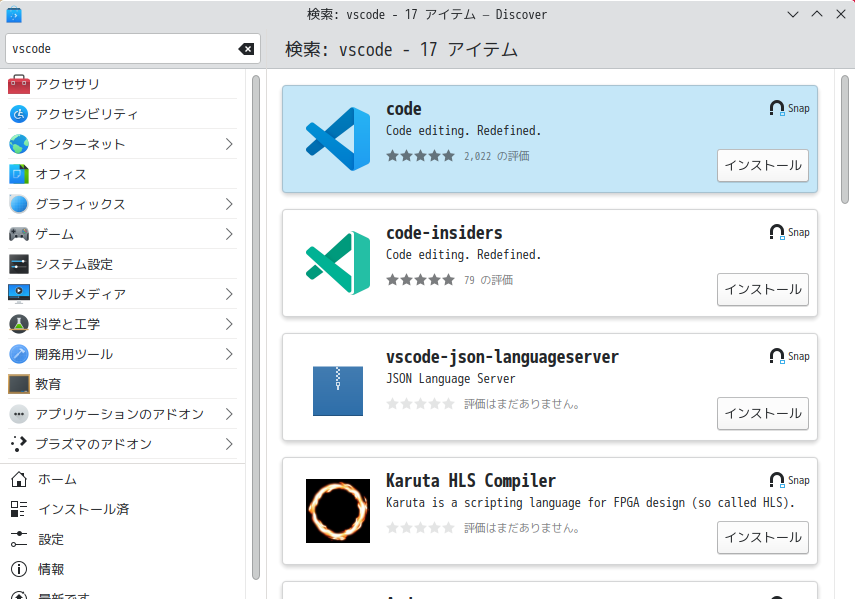Click the アプリケーションのアドオン dots icon

[19, 414]
